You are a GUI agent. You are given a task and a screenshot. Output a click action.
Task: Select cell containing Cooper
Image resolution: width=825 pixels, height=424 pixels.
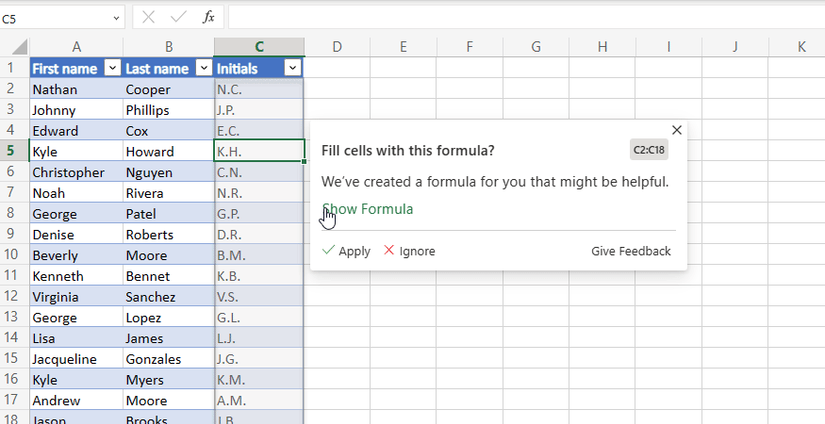click(169, 89)
